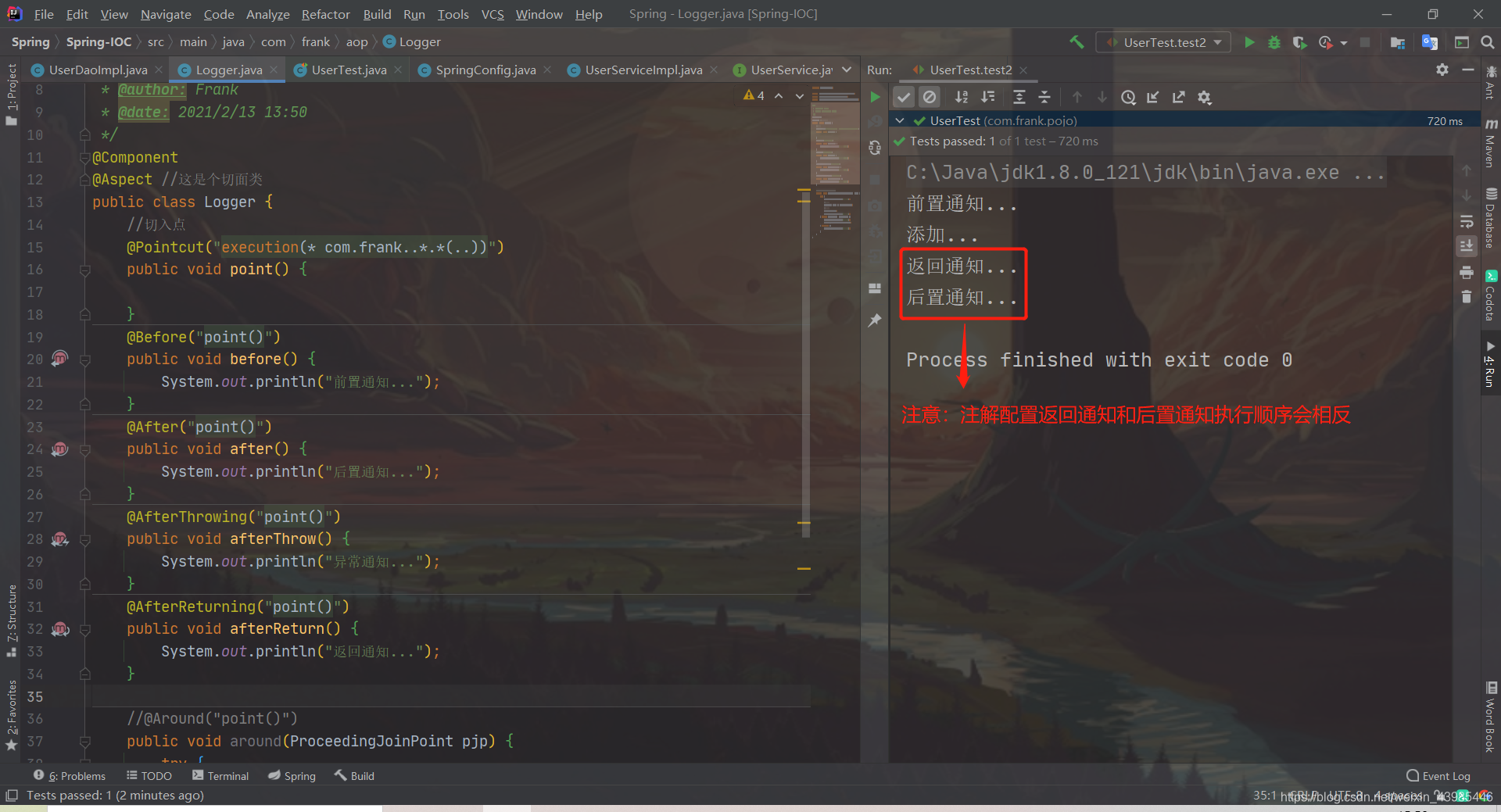Viewport: 1501px width, 812px height.
Task: Click gutter marker beside before() method
Action: [x=60, y=359]
